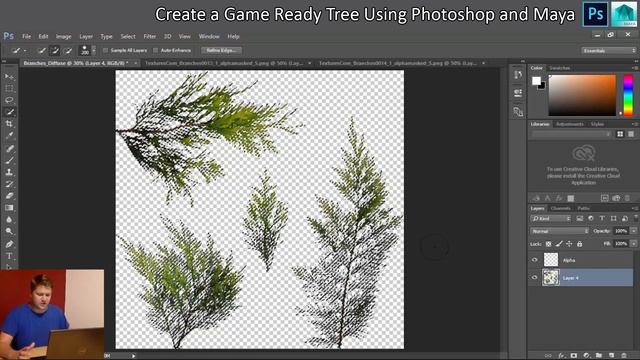The width and height of the screenshot is (640, 360).
Task: Switch to the Styles tab
Action: [x=597, y=124]
